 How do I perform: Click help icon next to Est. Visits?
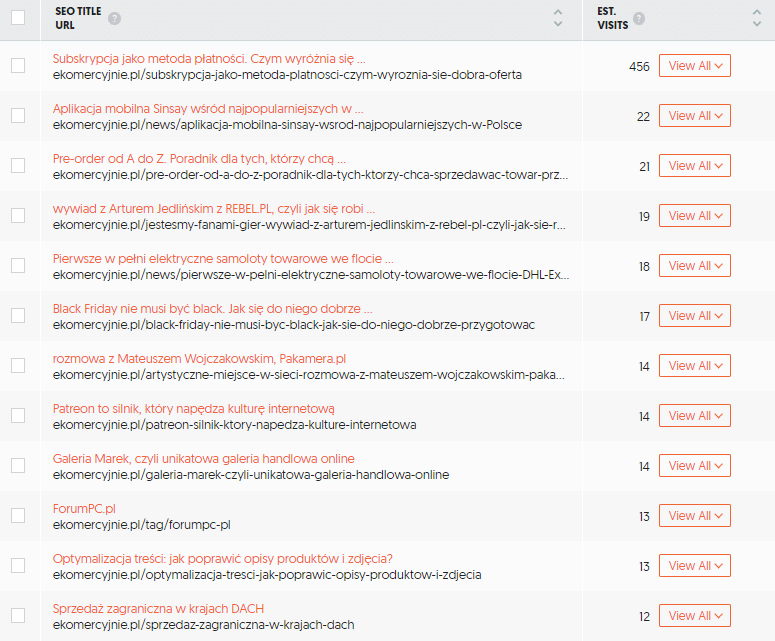tap(639, 19)
